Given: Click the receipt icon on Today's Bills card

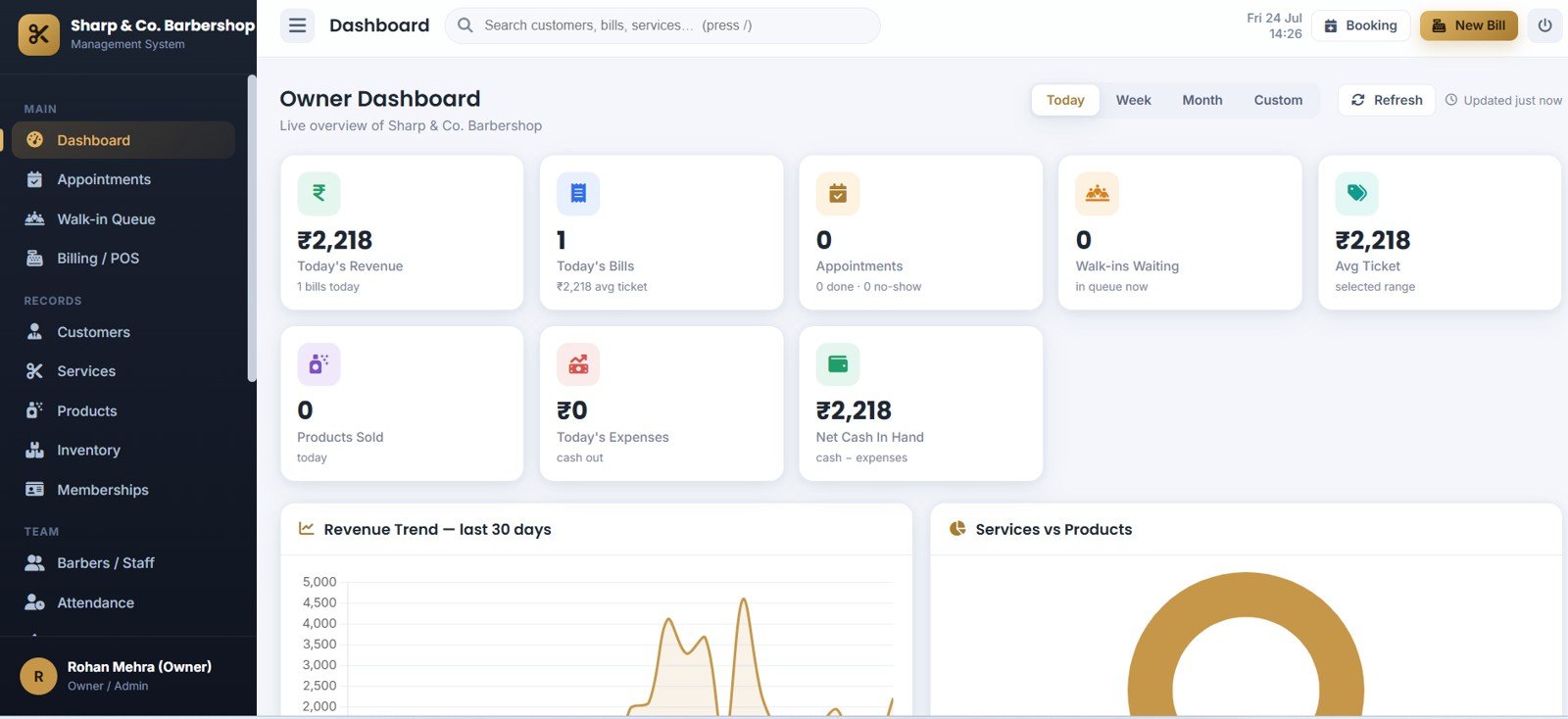Looking at the screenshot, I should 578,194.
